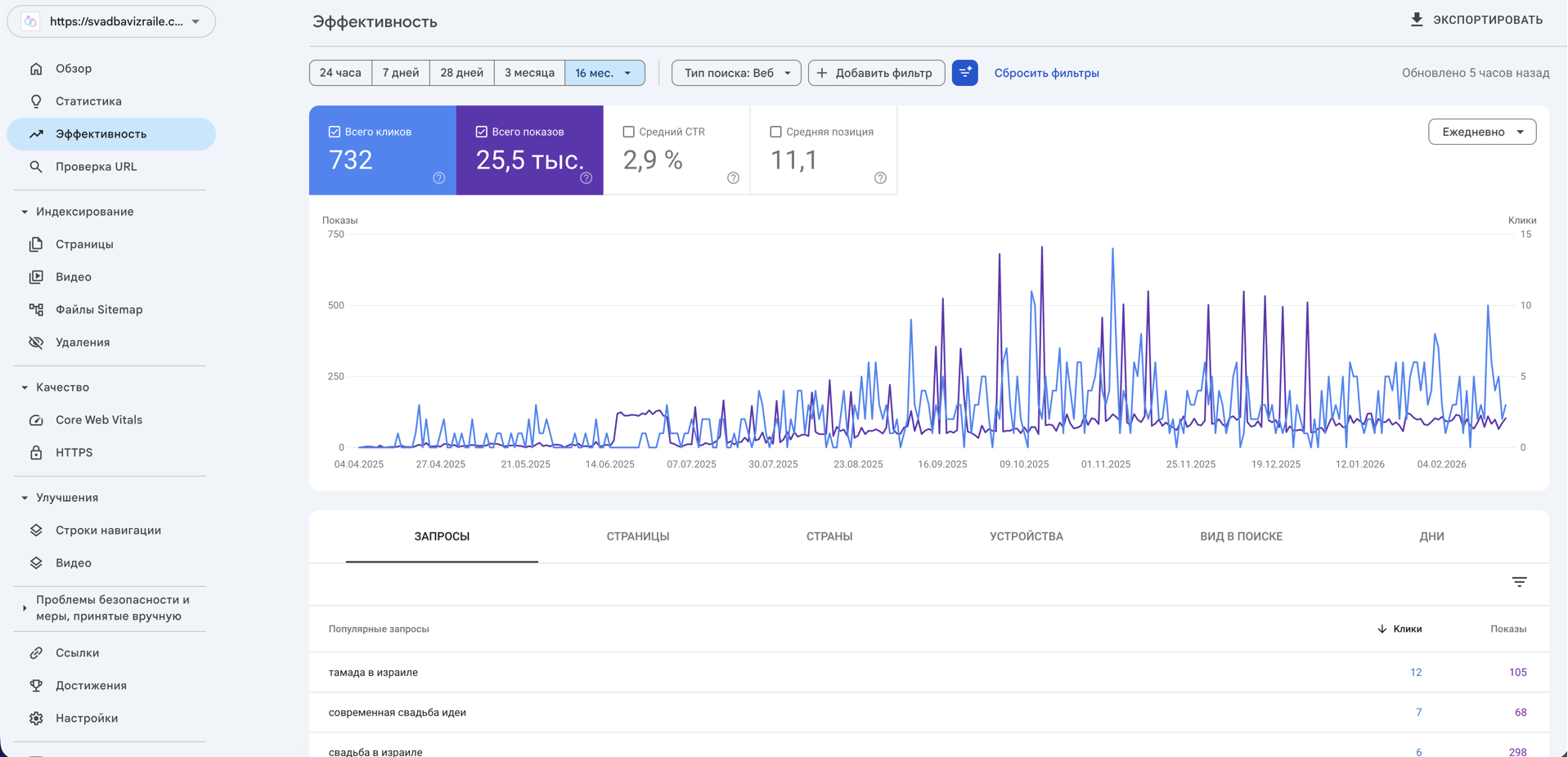Click the query row тамада в израиле
The image size is (1568, 757).
pos(374,672)
